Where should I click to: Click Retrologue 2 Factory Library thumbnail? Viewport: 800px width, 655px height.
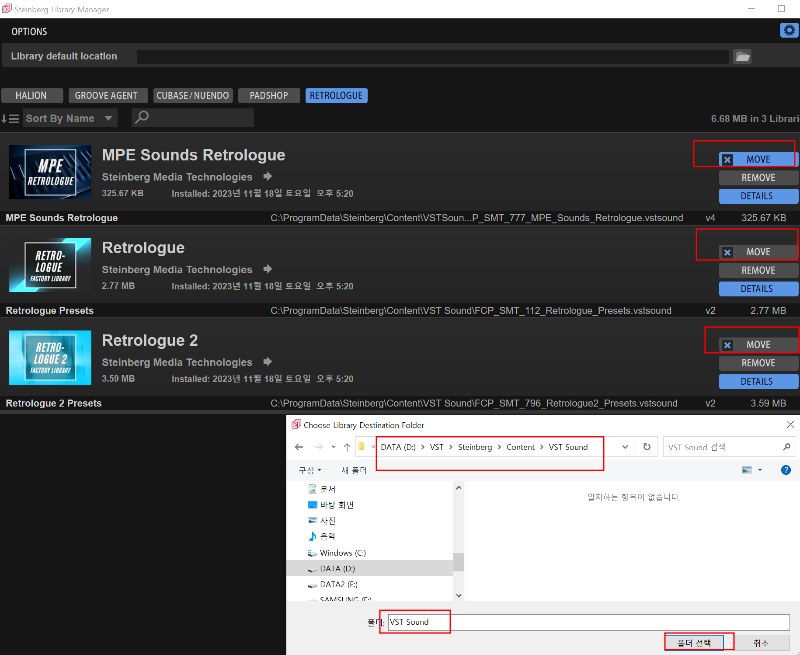coord(50,357)
